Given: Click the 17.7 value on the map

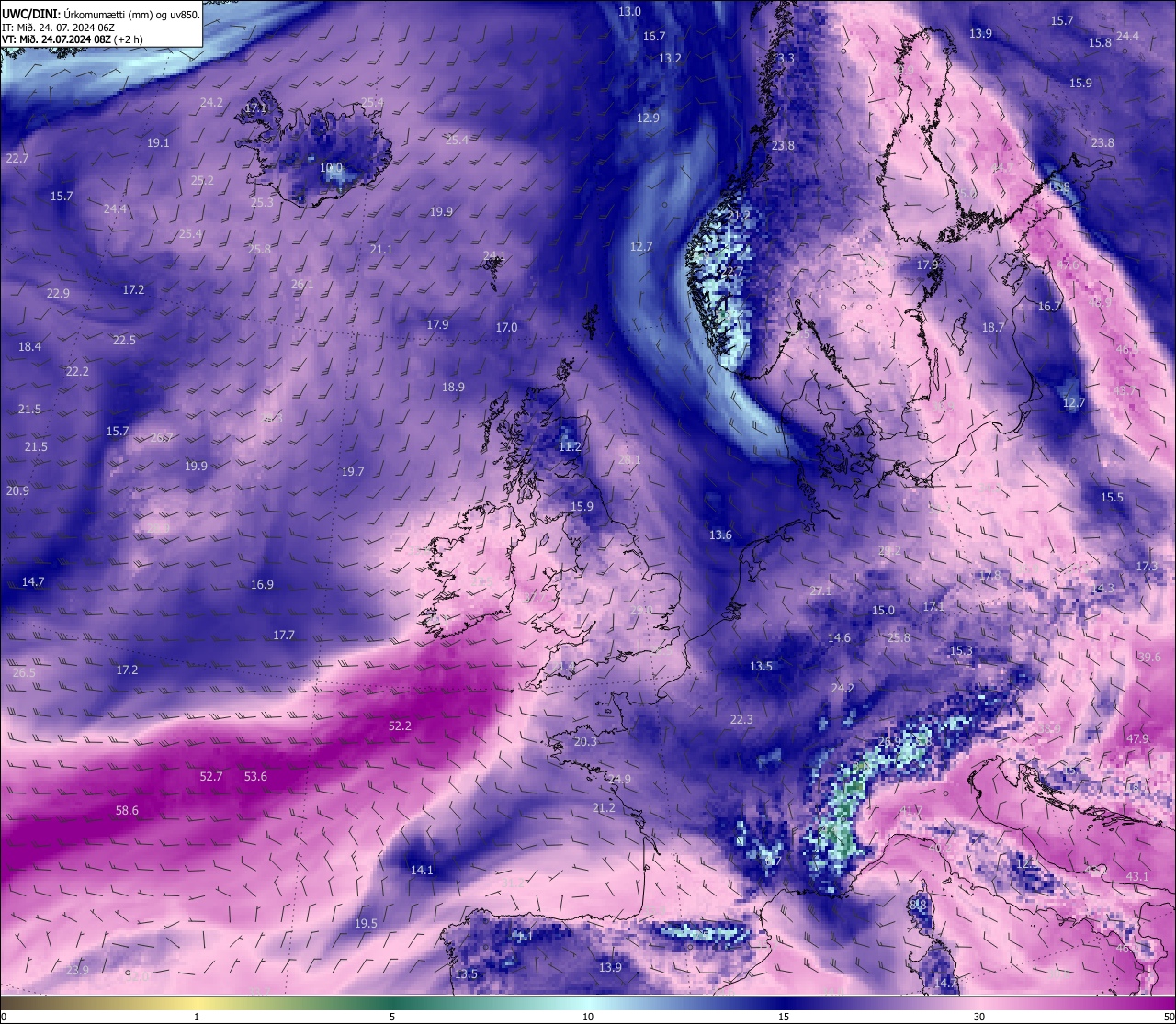Looking at the screenshot, I should 284,635.
